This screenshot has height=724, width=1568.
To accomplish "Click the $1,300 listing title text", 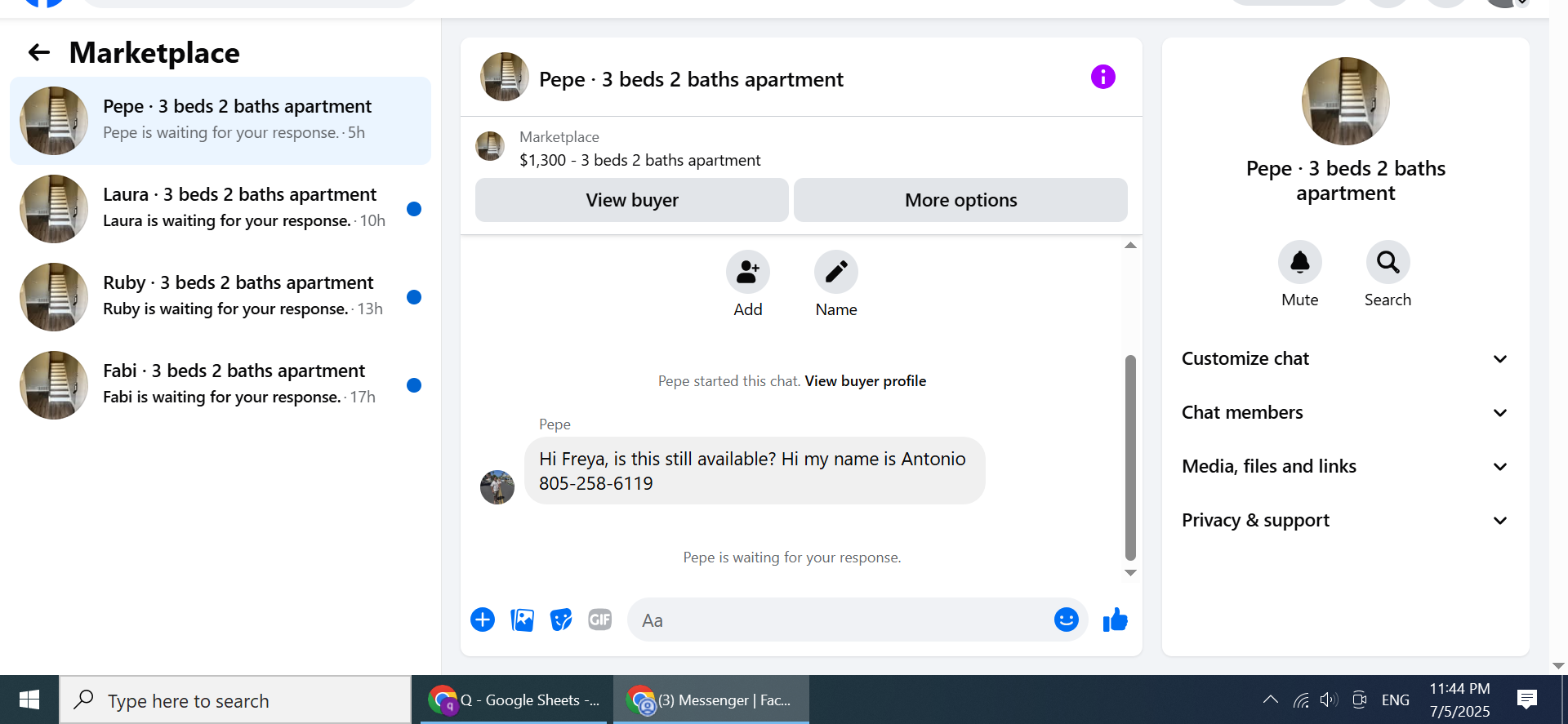I will tap(639, 161).
